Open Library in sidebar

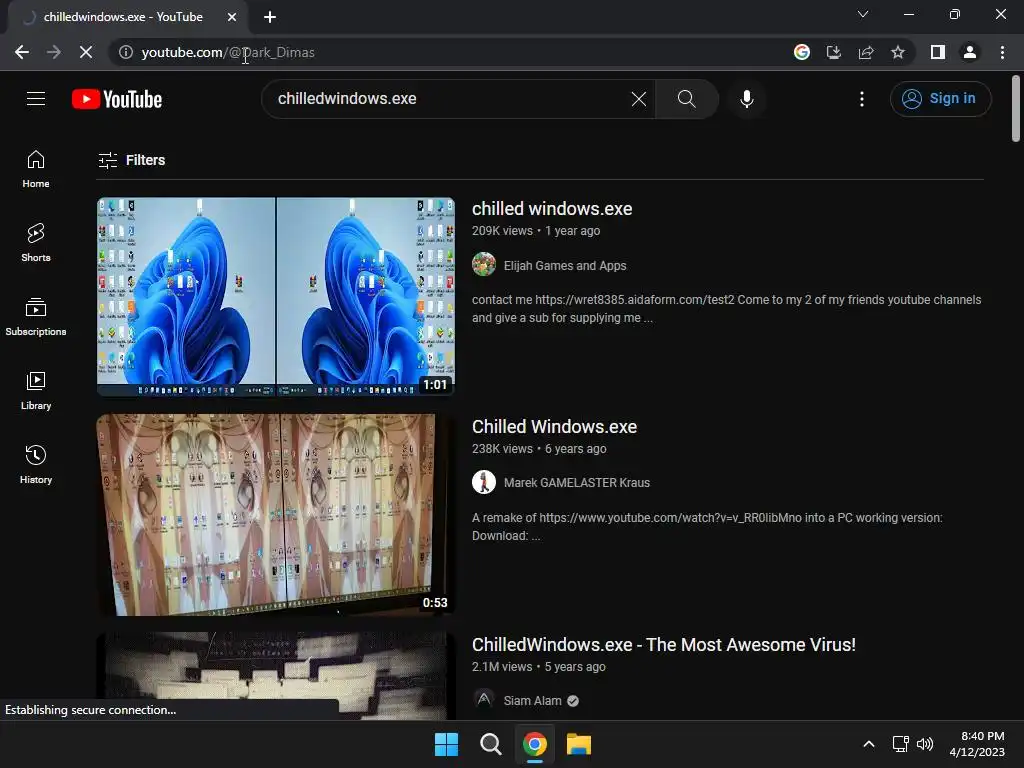36,391
